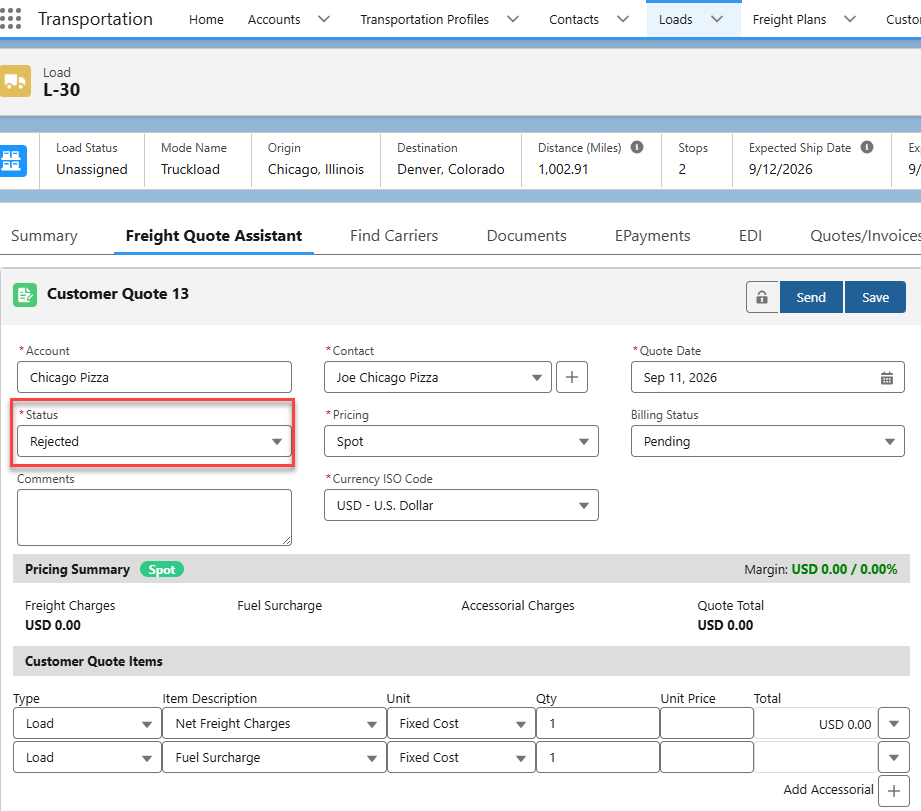Image resolution: width=921 pixels, height=811 pixels.
Task: Click Unit Price field for Net Freight Charges
Action: point(707,723)
